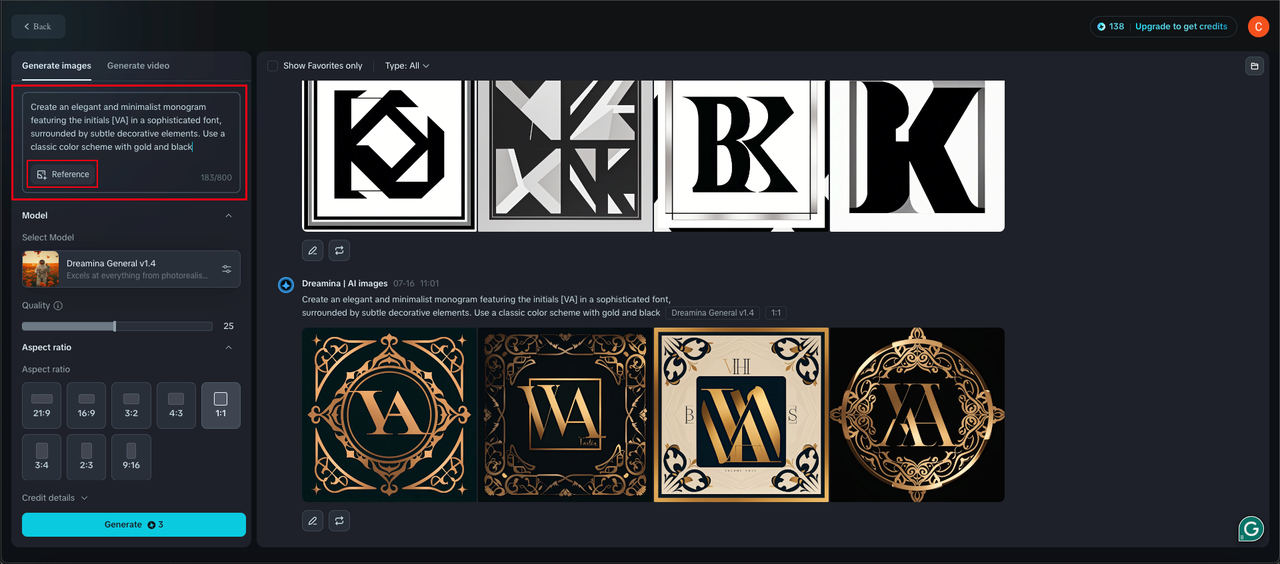The height and width of the screenshot is (564, 1280).
Task: Click the credits coin icon showing 138
Action: (1101, 27)
